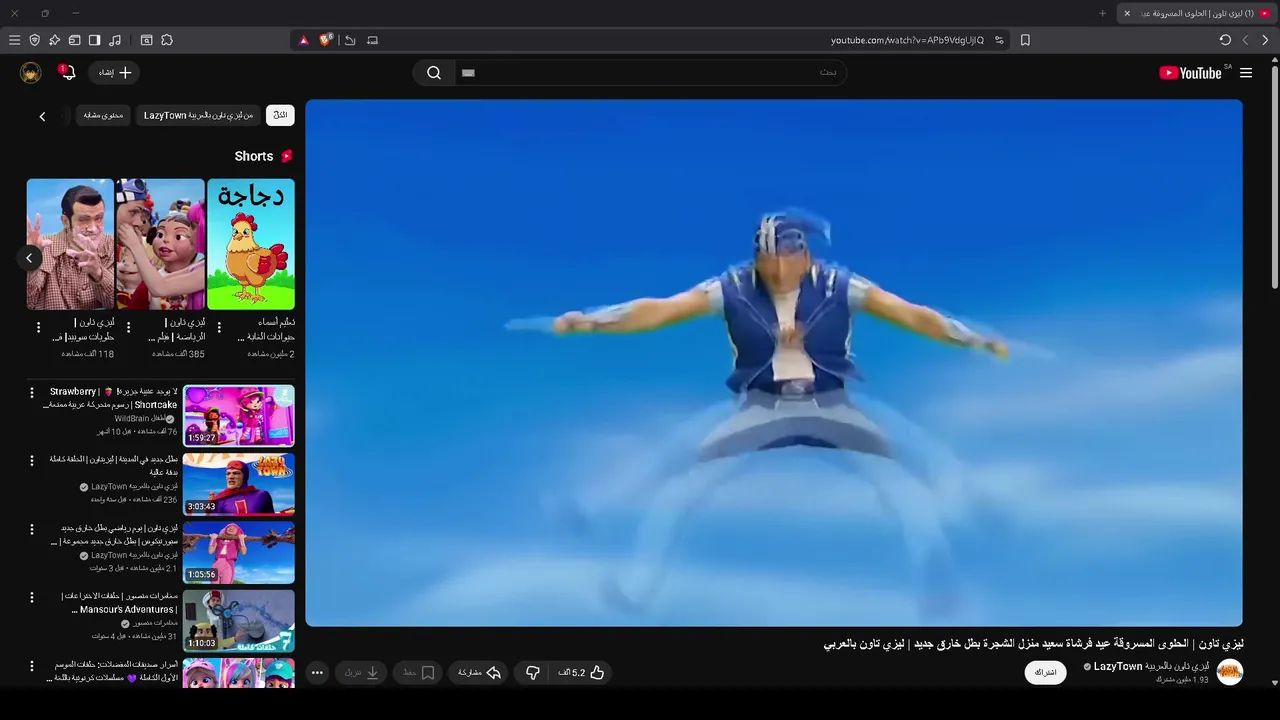
Task: Open the chicken 'دجاجة' Shorts thumbnail
Action: (x=251, y=244)
